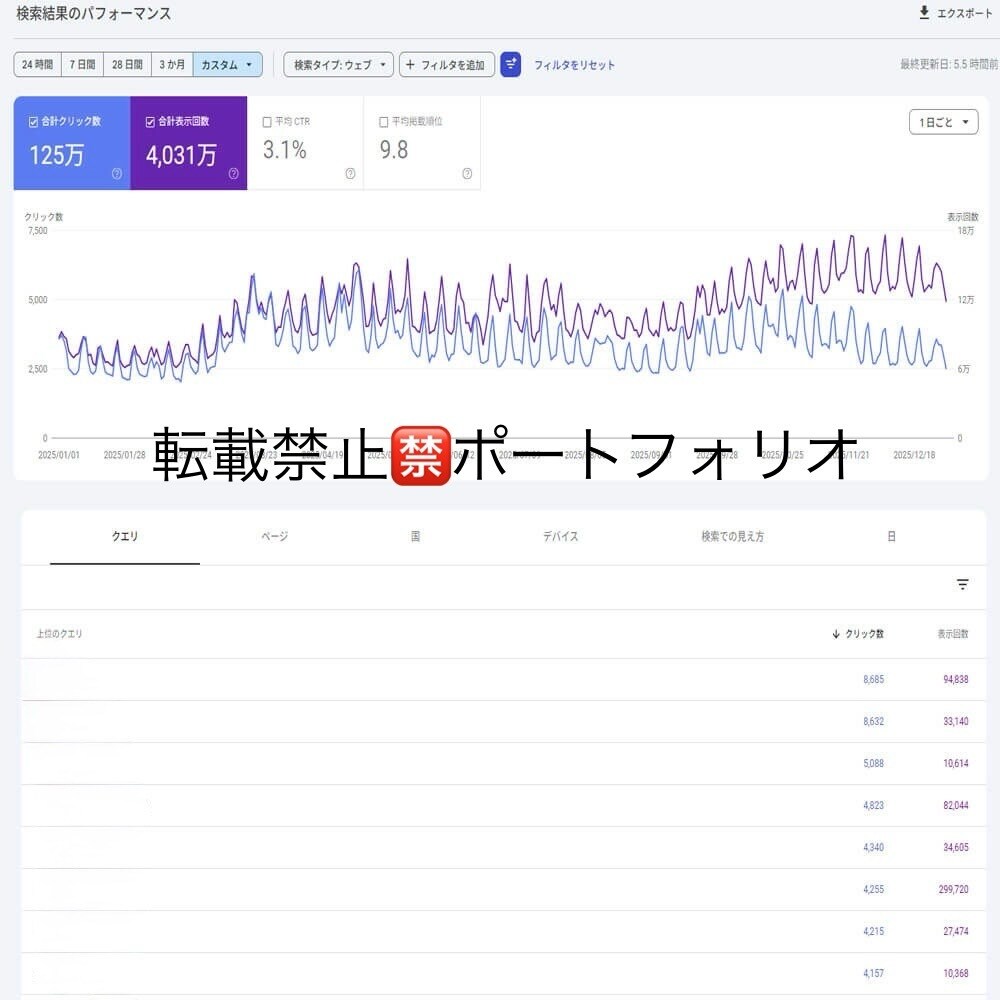Click the clicks value 5,088

(x=874, y=763)
